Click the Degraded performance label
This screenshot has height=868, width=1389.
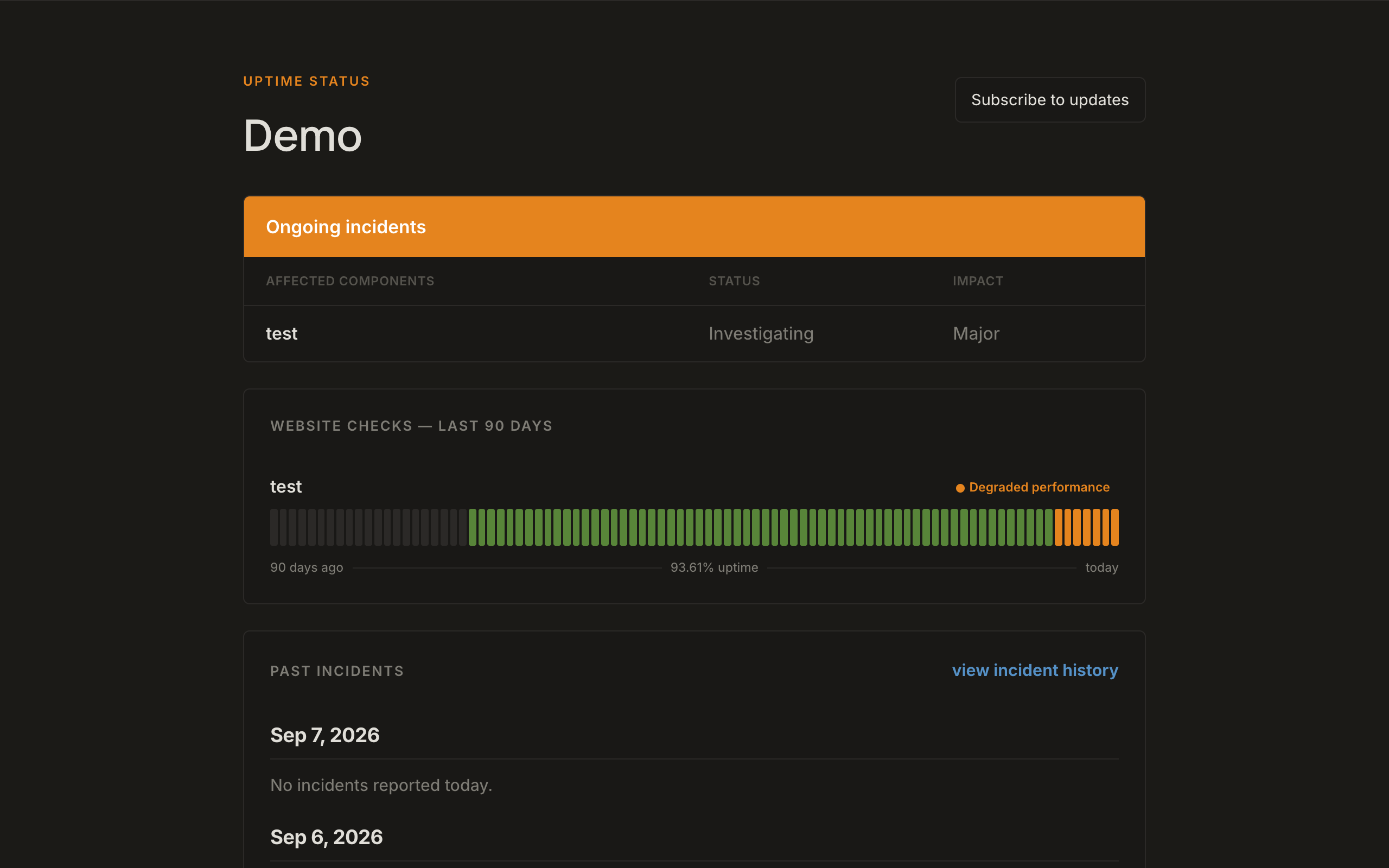[x=1039, y=487]
